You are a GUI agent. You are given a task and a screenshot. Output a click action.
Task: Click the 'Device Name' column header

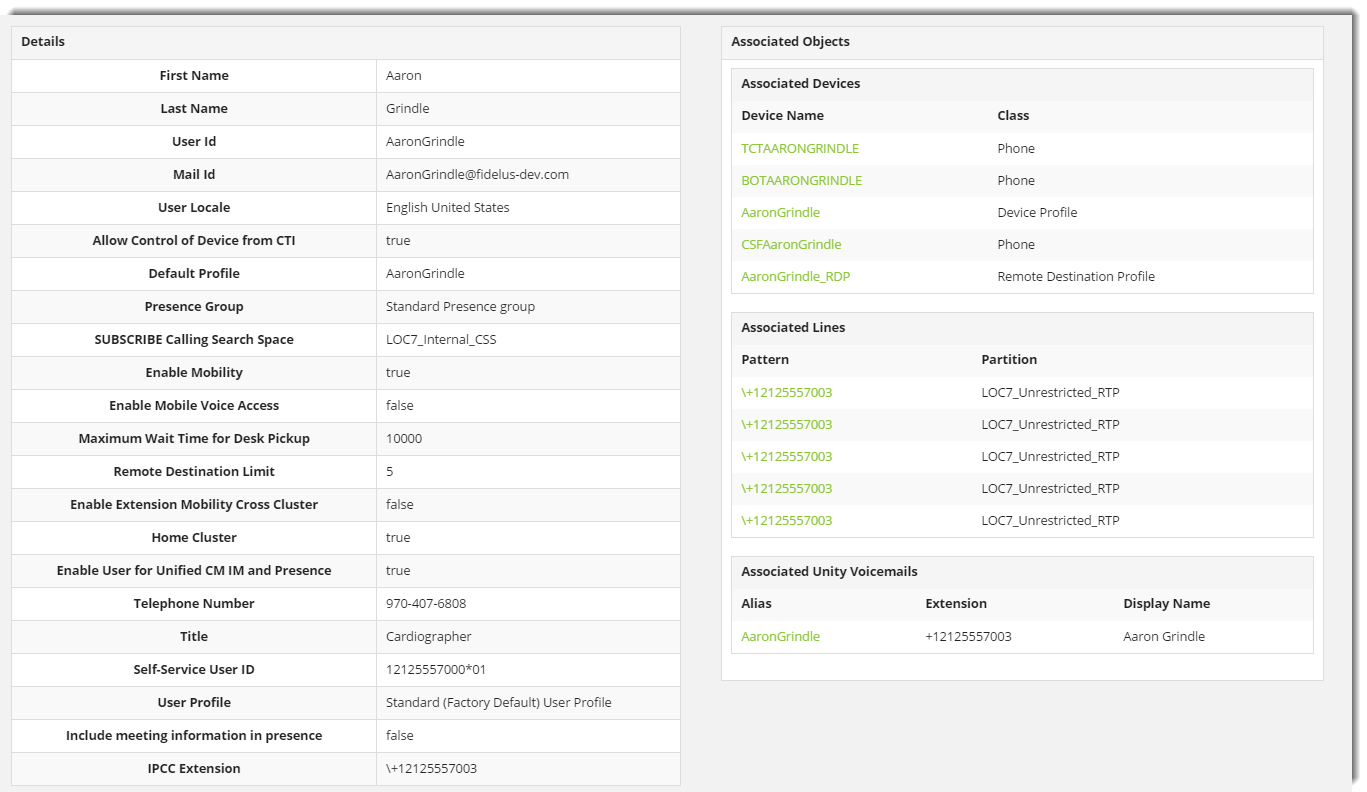click(x=783, y=115)
